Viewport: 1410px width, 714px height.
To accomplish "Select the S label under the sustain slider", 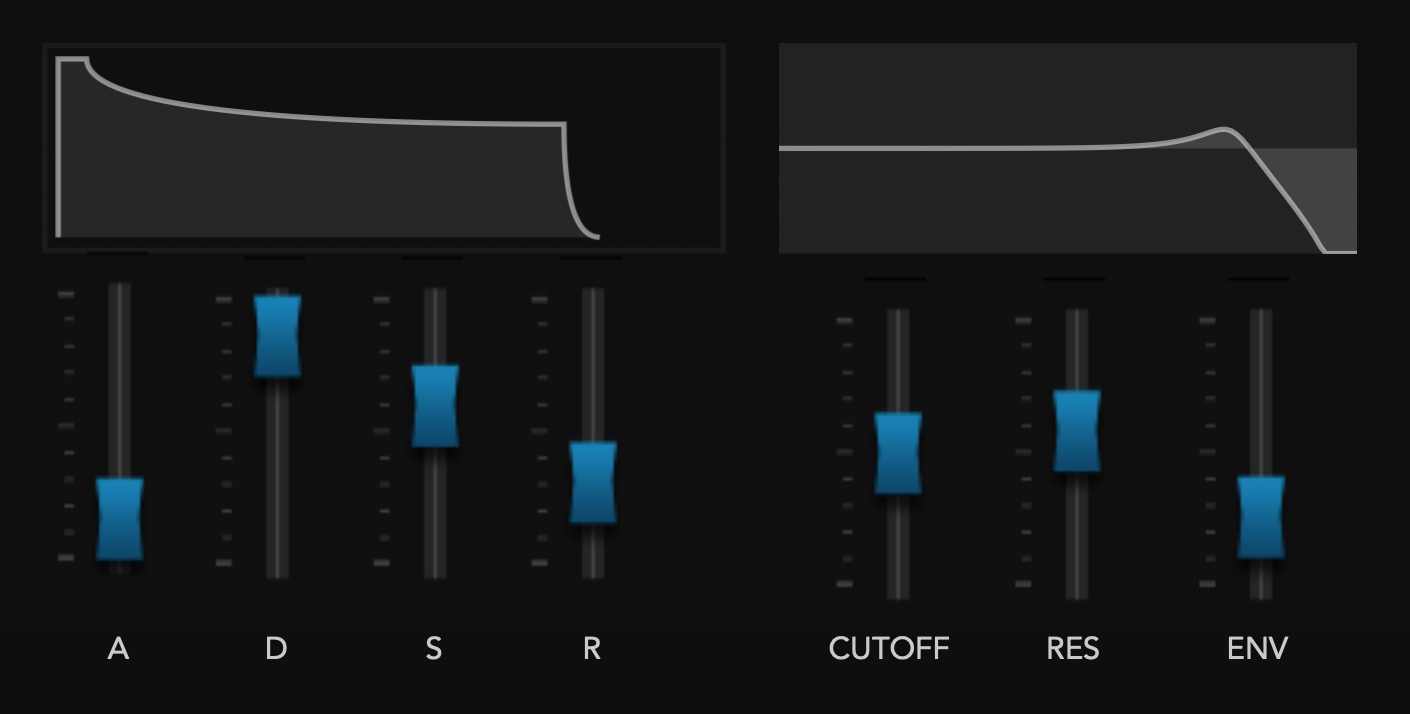I will point(433,649).
